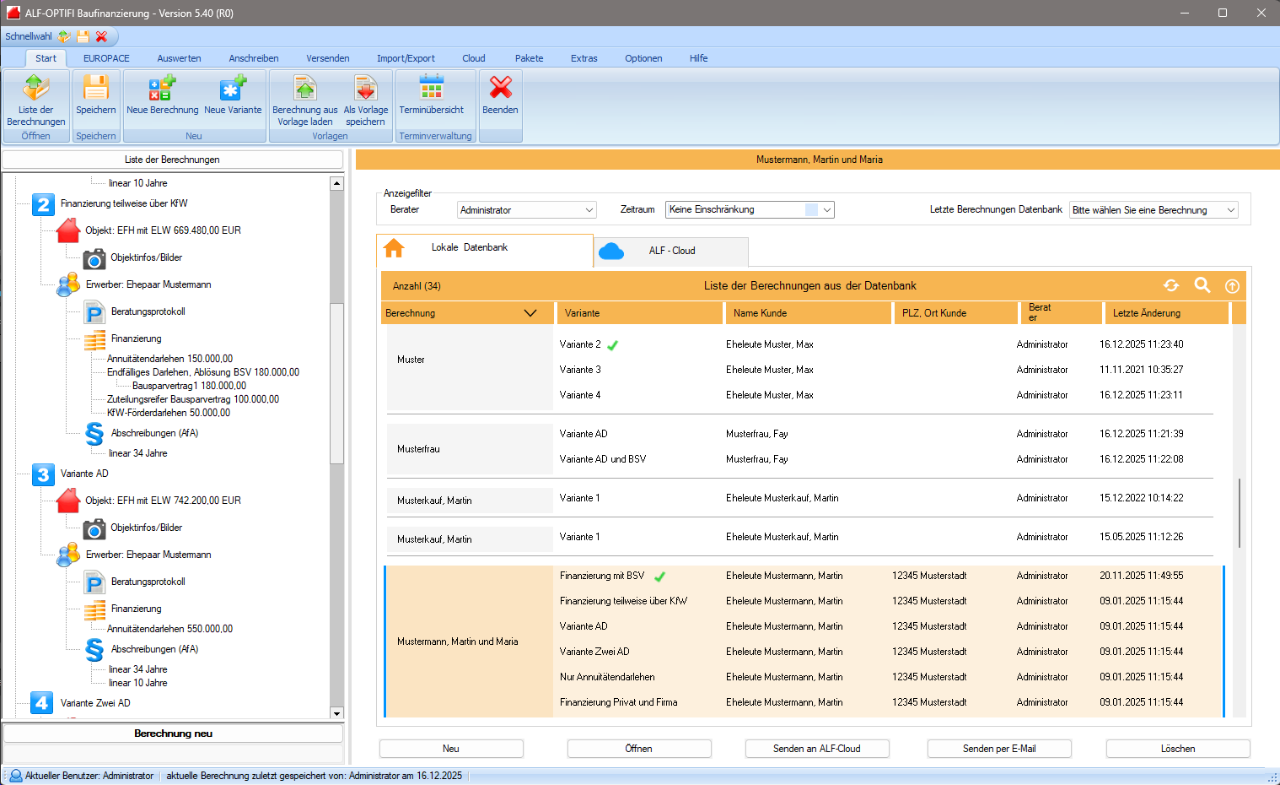This screenshot has height=785, width=1280.
Task: Open the Berater dropdown
Action: click(x=588, y=210)
